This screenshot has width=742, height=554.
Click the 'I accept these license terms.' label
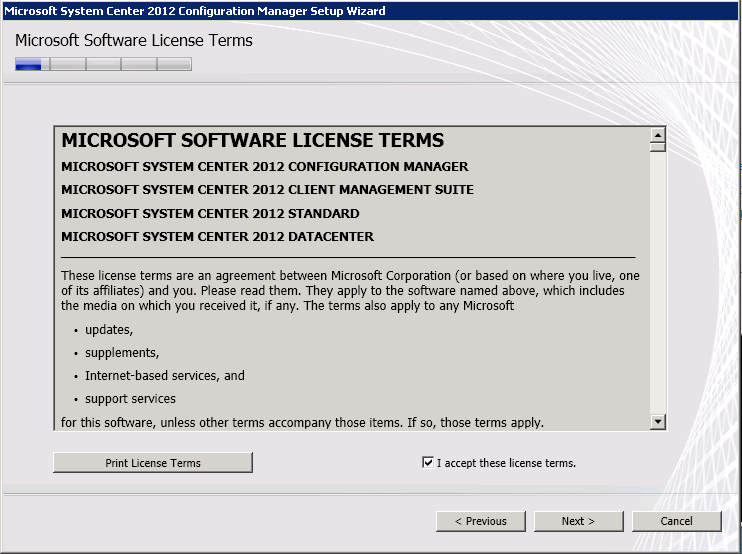pyautogui.click(x=506, y=463)
